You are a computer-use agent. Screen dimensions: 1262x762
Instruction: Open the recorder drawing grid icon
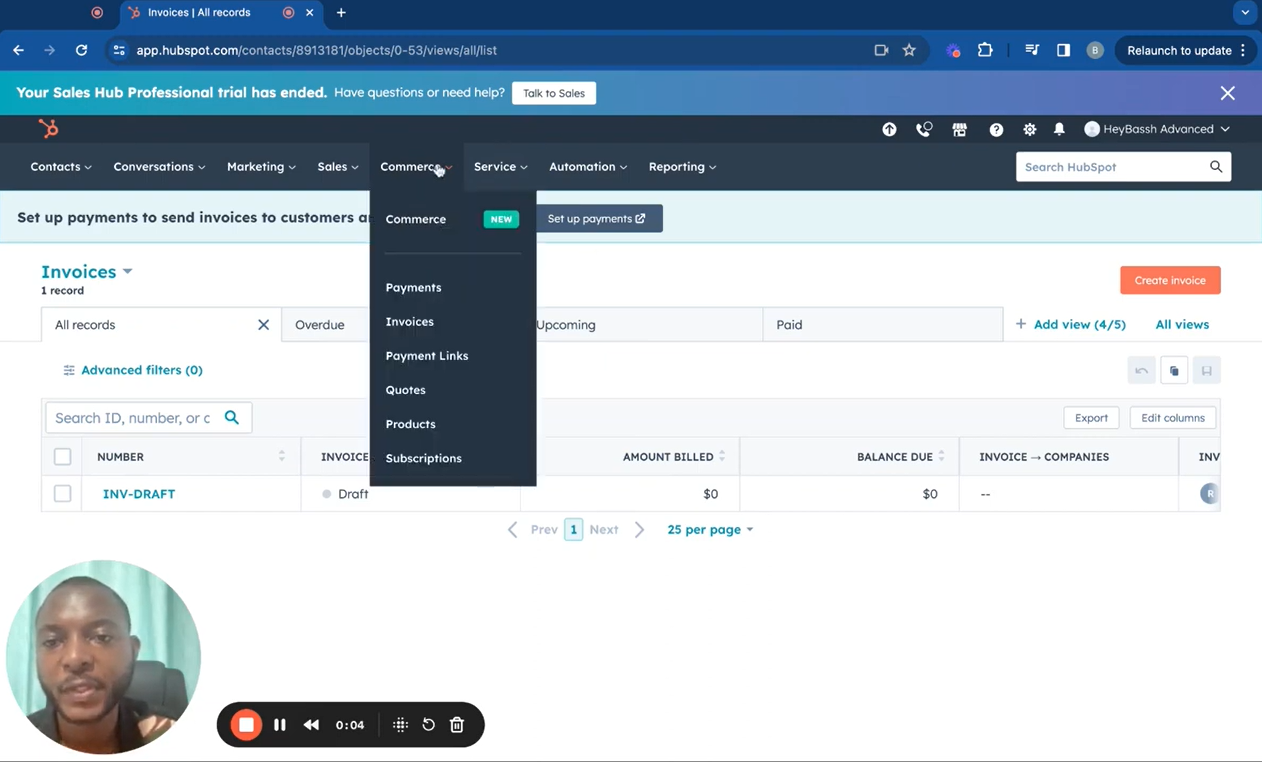400,725
